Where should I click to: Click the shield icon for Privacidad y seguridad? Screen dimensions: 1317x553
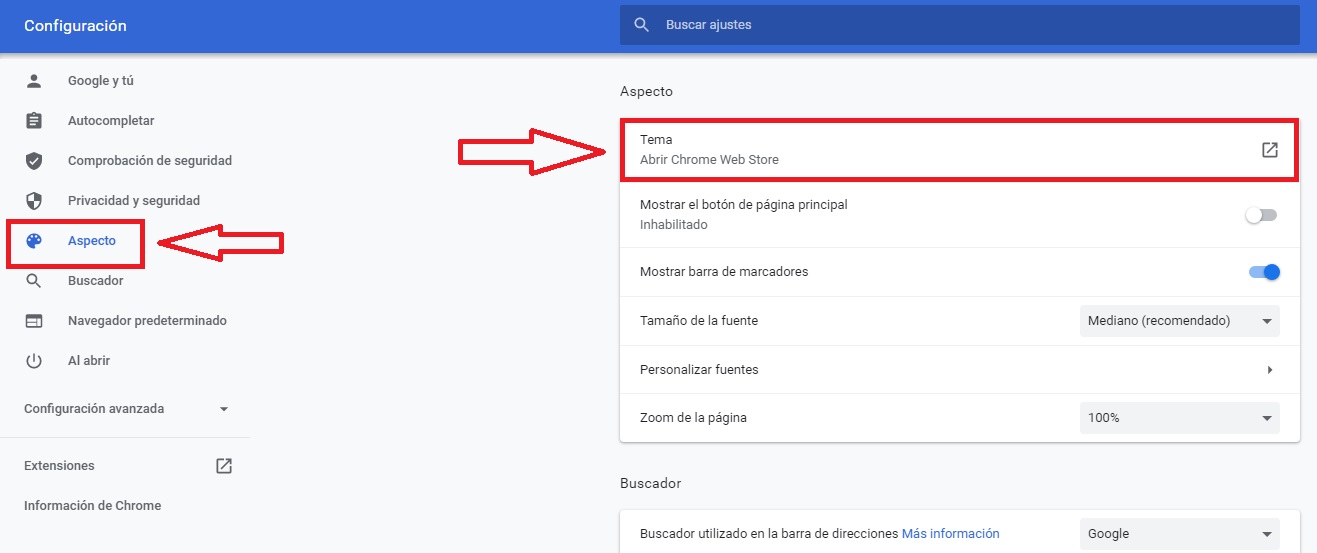(34, 201)
